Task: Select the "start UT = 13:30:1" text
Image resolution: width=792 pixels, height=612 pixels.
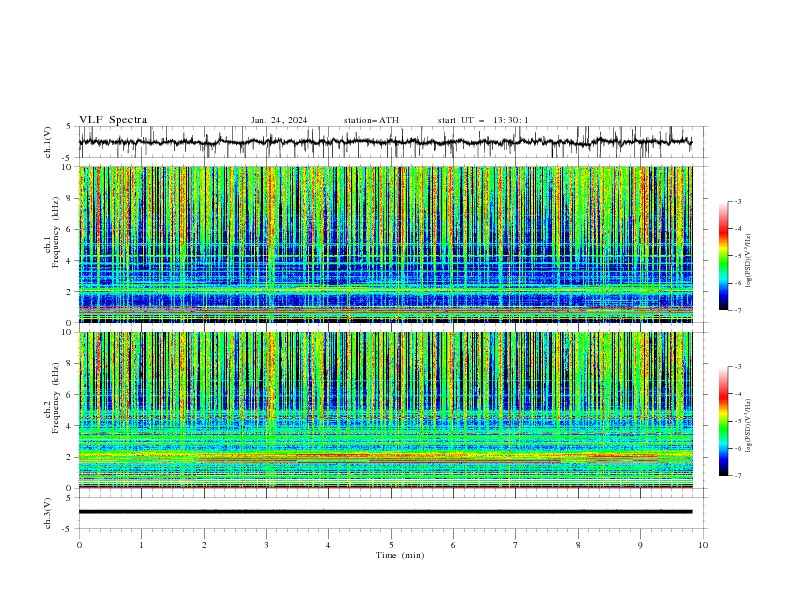Action: point(483,120)
